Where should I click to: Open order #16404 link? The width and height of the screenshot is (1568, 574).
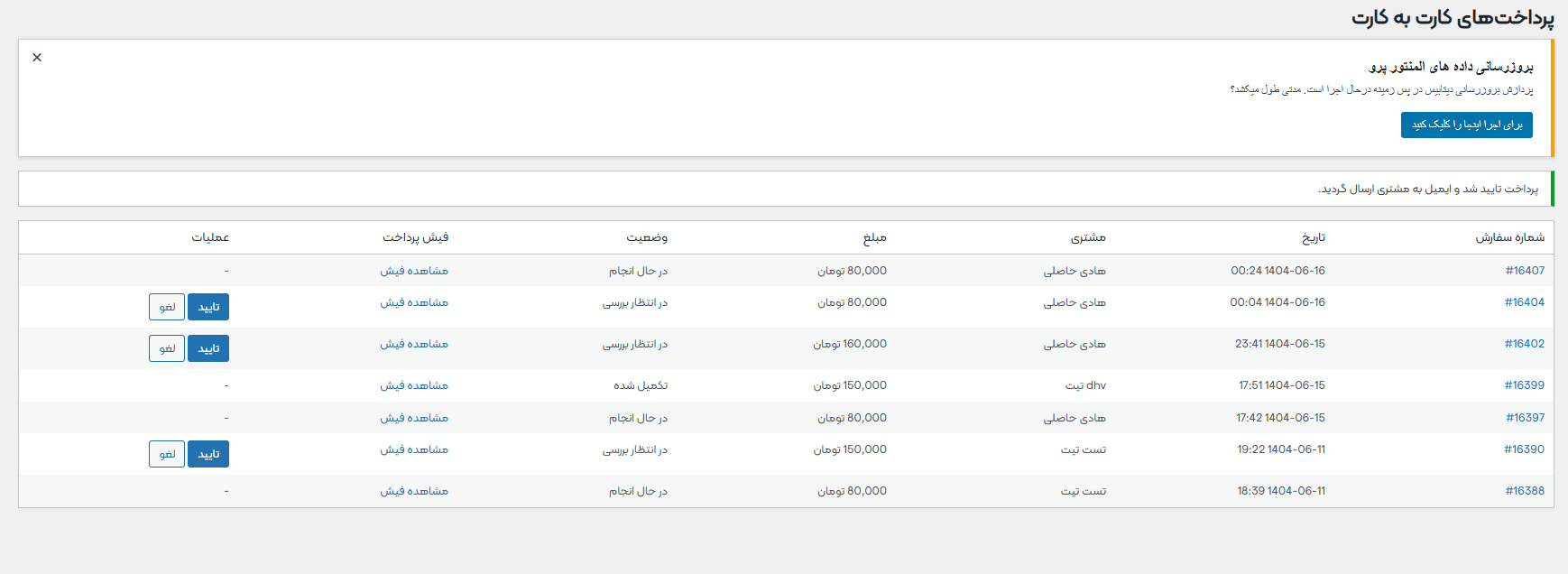click(x=1524, y=302)
